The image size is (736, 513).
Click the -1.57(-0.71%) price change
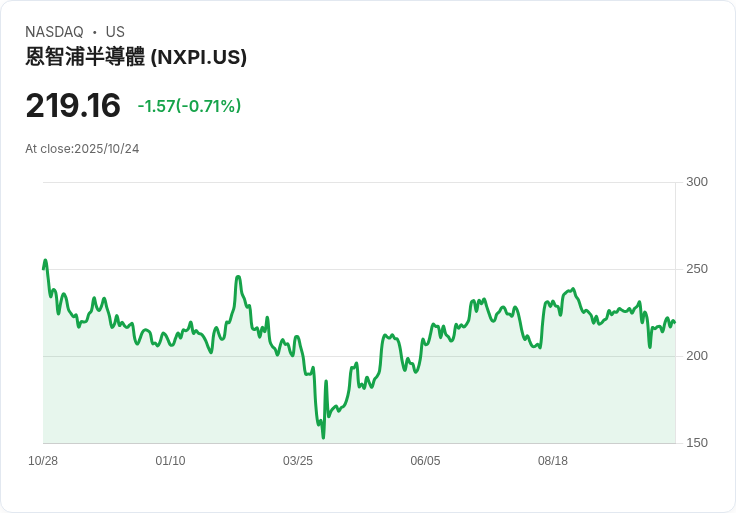coord(189,106)
